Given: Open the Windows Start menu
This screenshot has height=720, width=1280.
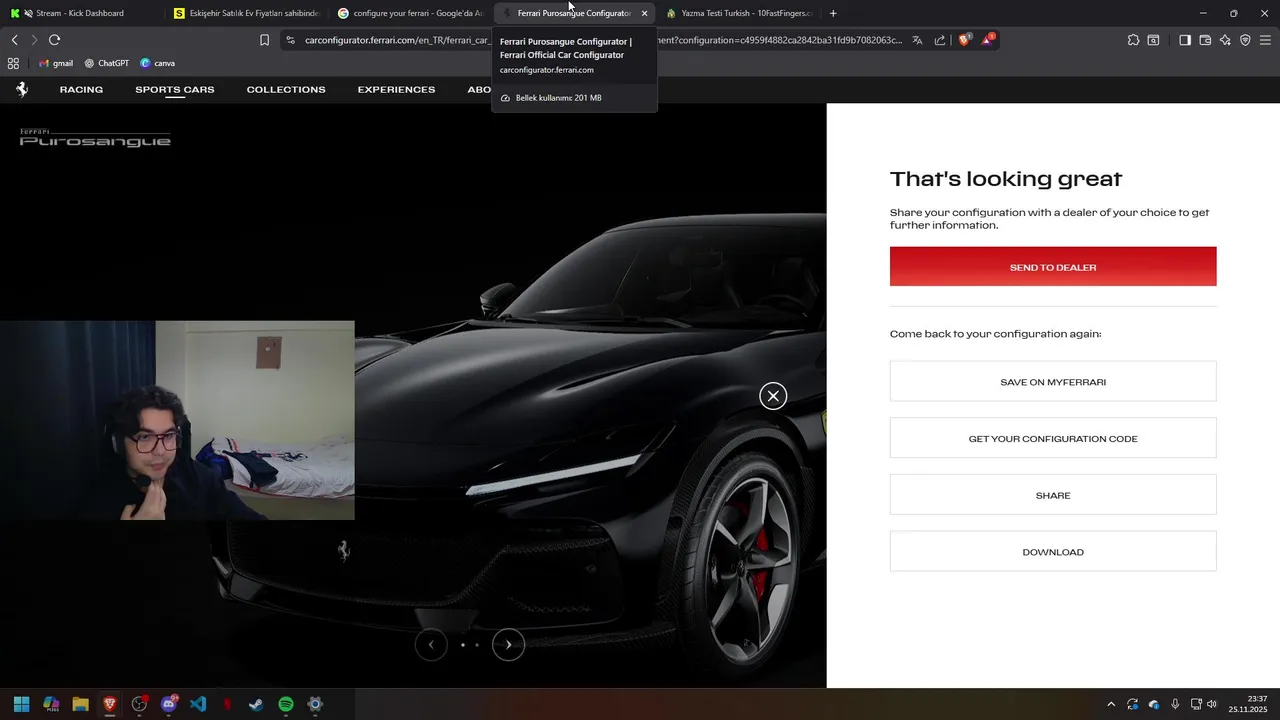Looking at the screenshot, I should (x=21, y=704).
